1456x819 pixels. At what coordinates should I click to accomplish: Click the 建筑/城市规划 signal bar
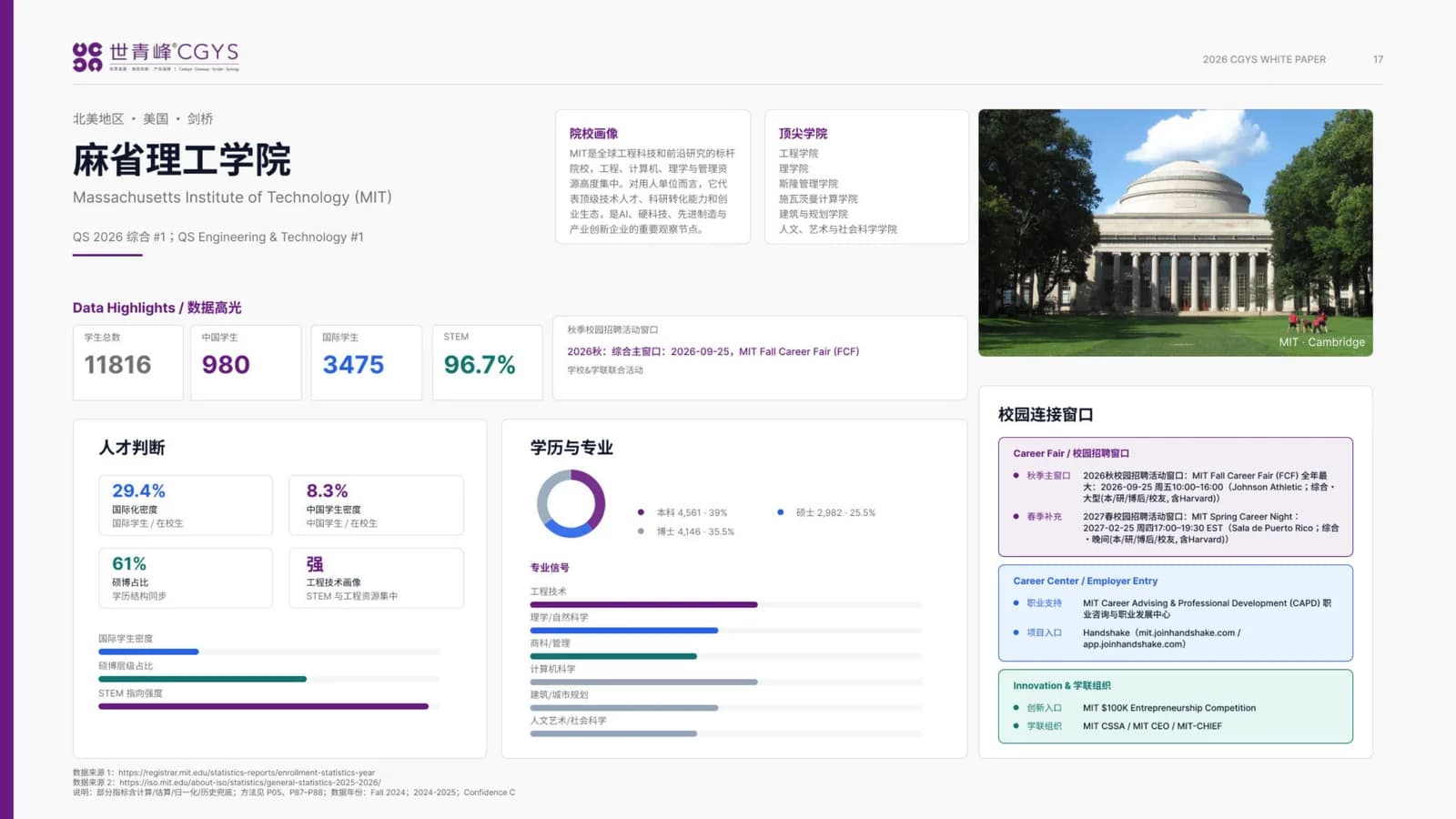coord(624,707)
